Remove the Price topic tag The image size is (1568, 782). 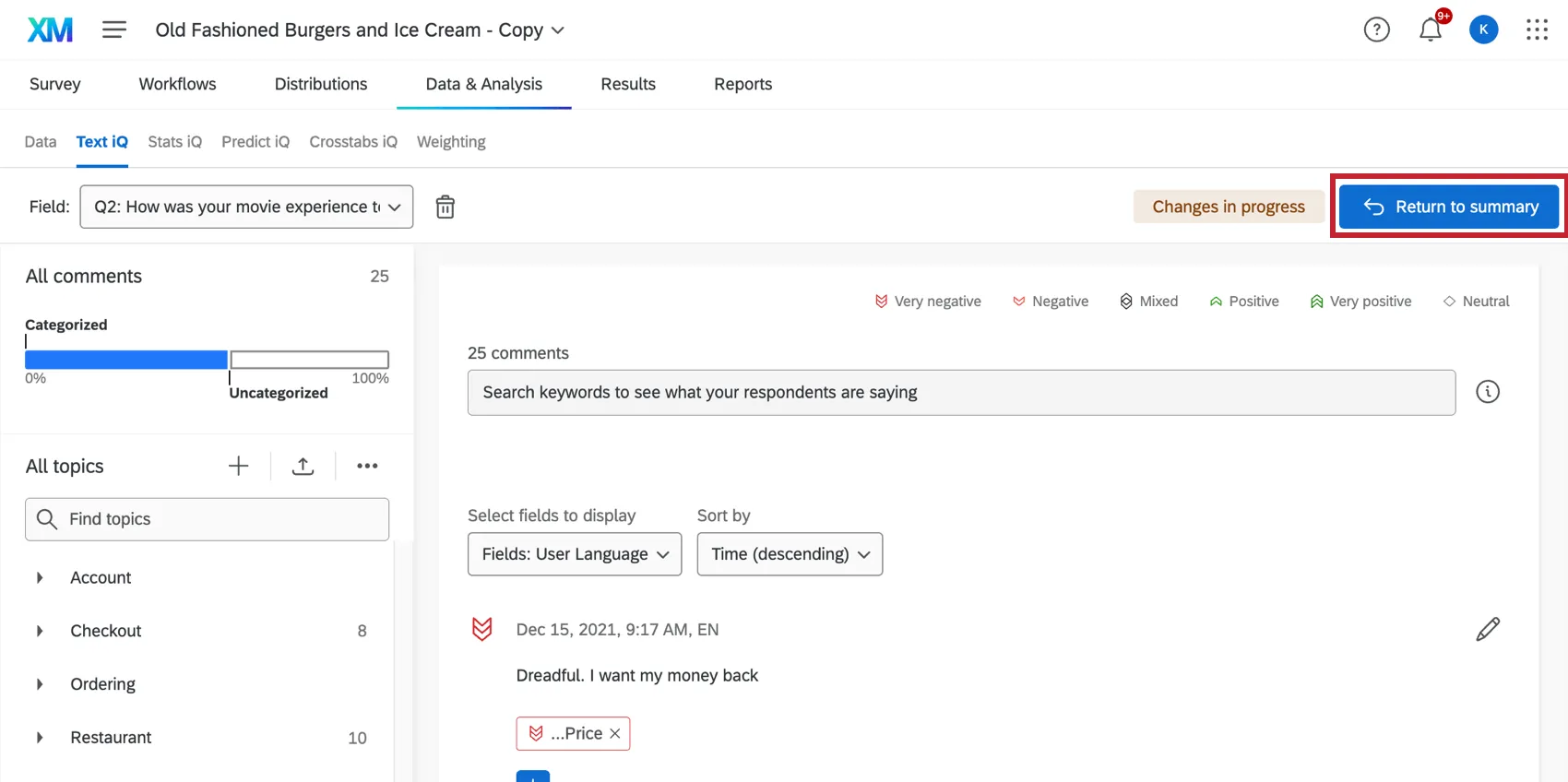tap(615, 733)
